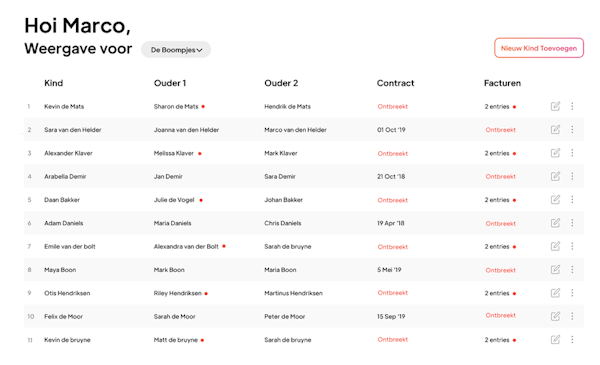This screenshot has height=365, width=600.
Task: Select the Facturen column header
Action: click(502, 83)
